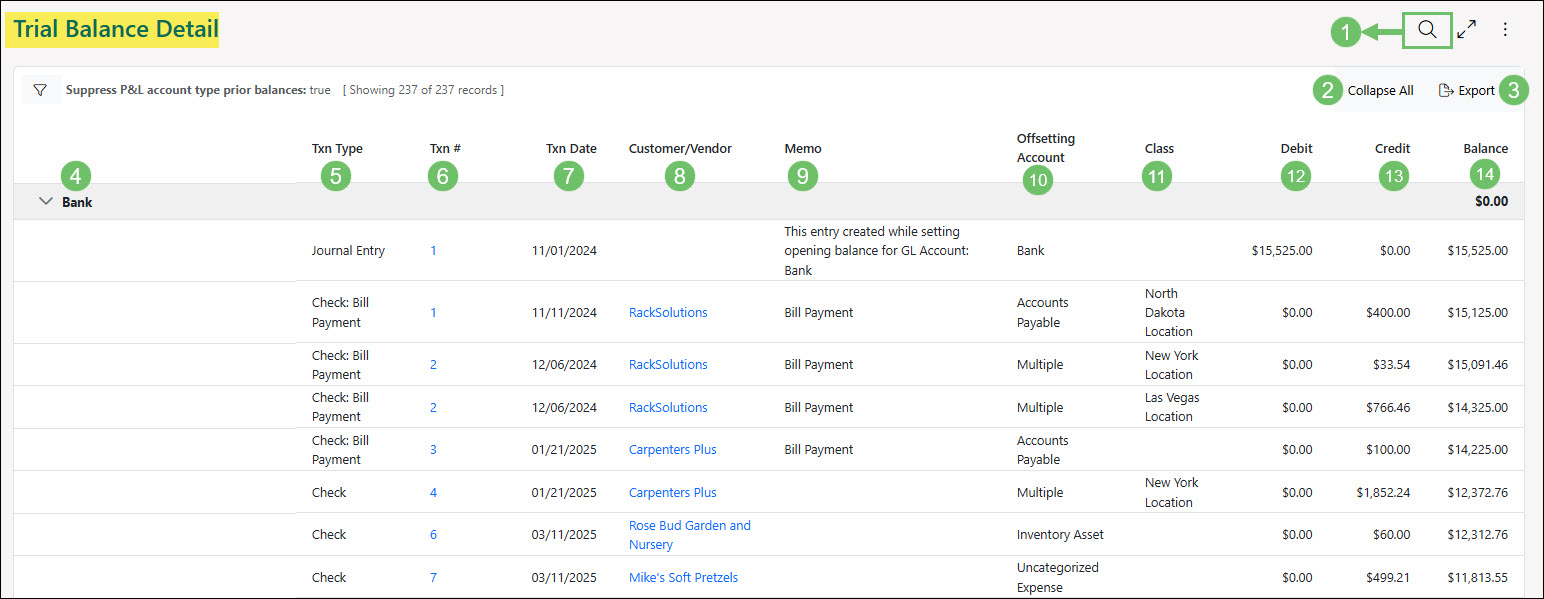The height and width of the screenshot is (599, 1544).
Task: Click the Offsetting Account column header
Action: 1046,148
